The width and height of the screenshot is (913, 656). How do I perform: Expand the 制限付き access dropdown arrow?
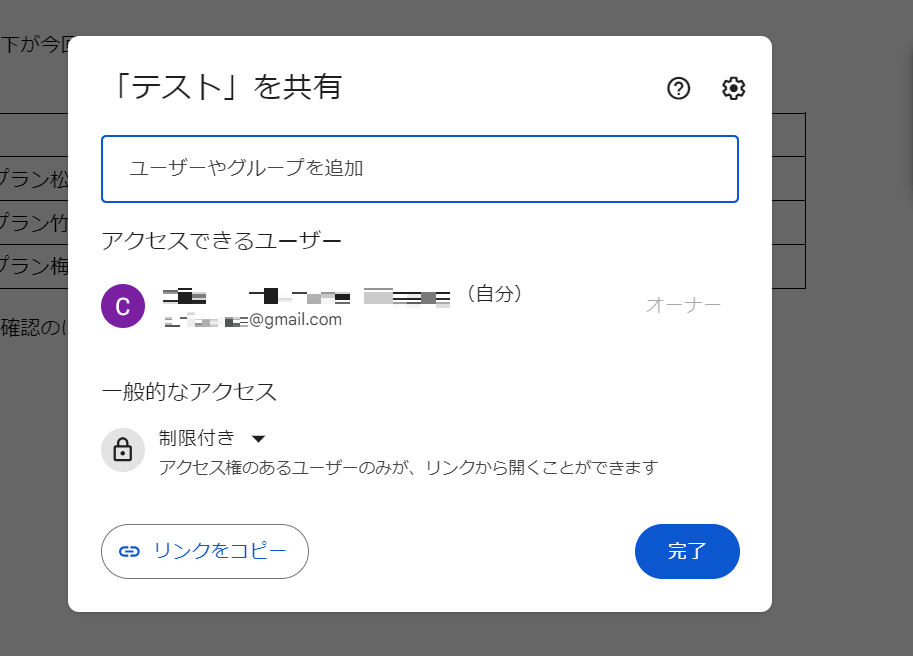[258, 438]
